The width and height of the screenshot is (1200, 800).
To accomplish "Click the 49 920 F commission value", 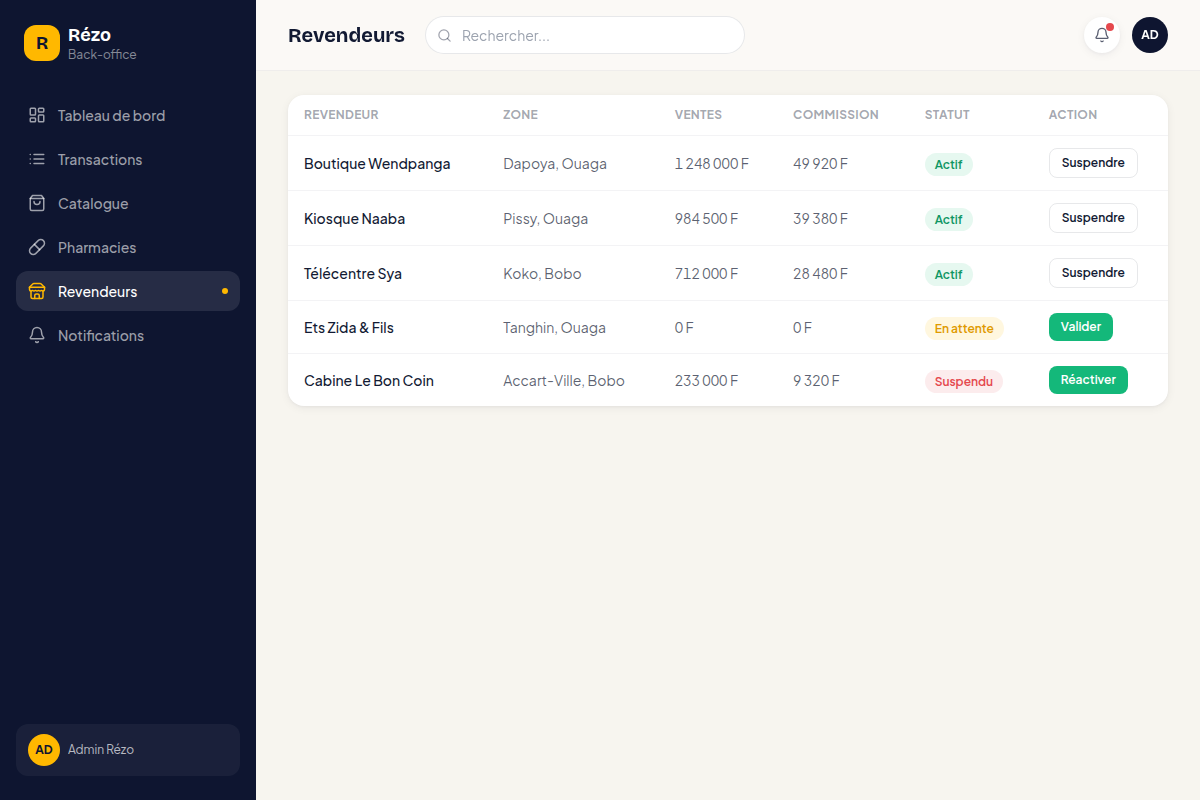I will pos(821,164).
